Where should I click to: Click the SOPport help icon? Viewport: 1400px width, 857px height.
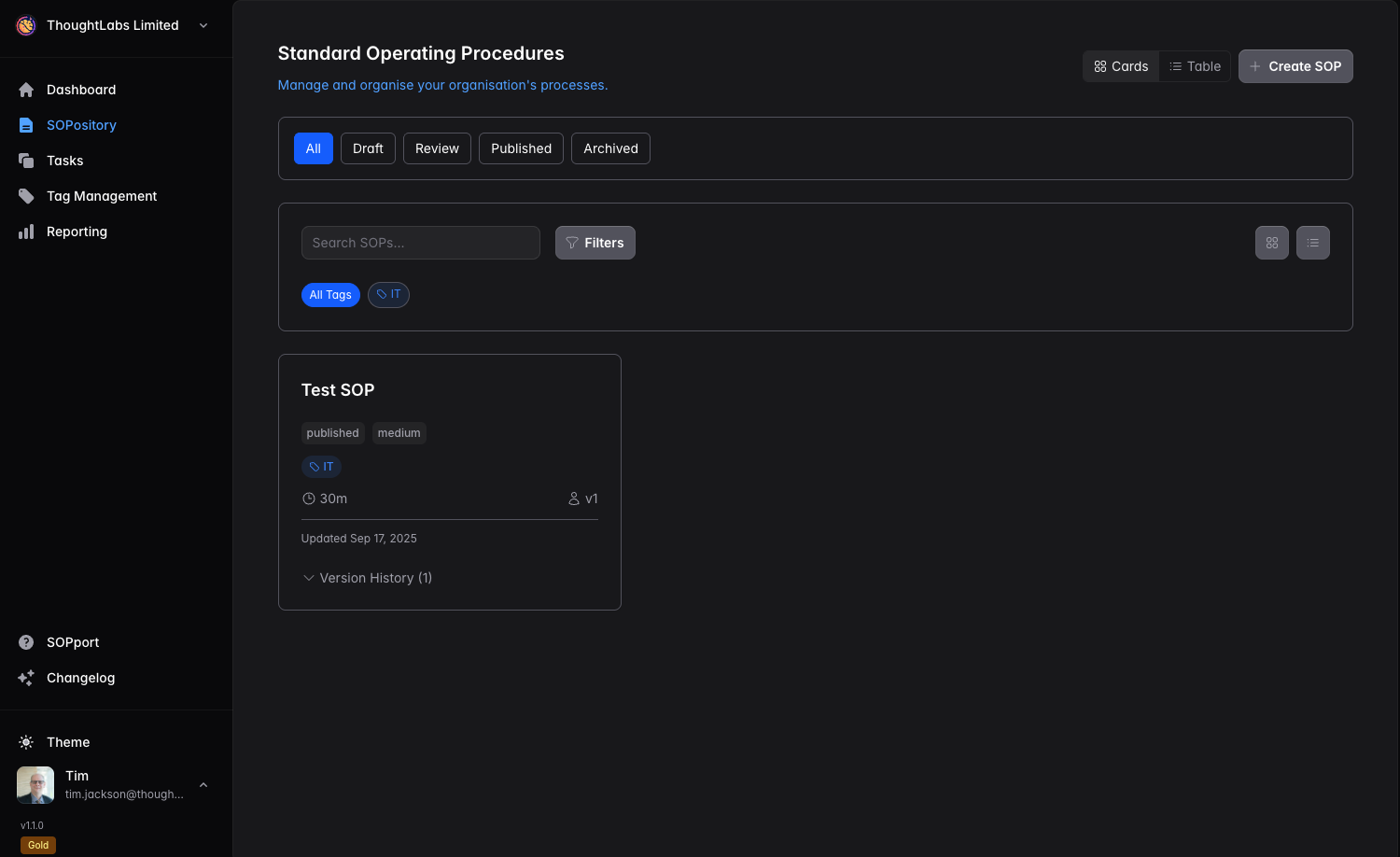[26, 642]
